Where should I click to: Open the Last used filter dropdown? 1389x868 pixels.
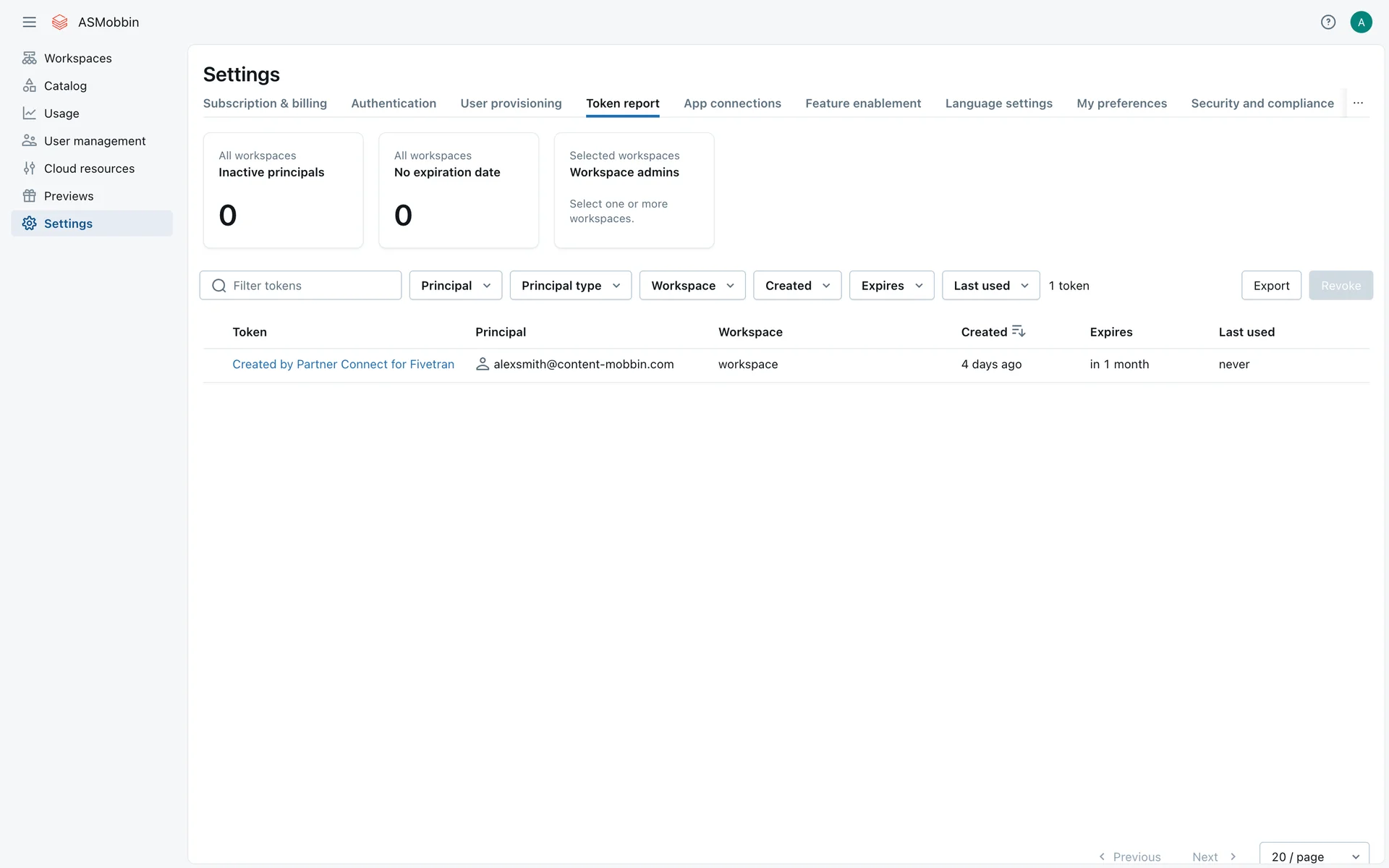click(x=990, y=286)
